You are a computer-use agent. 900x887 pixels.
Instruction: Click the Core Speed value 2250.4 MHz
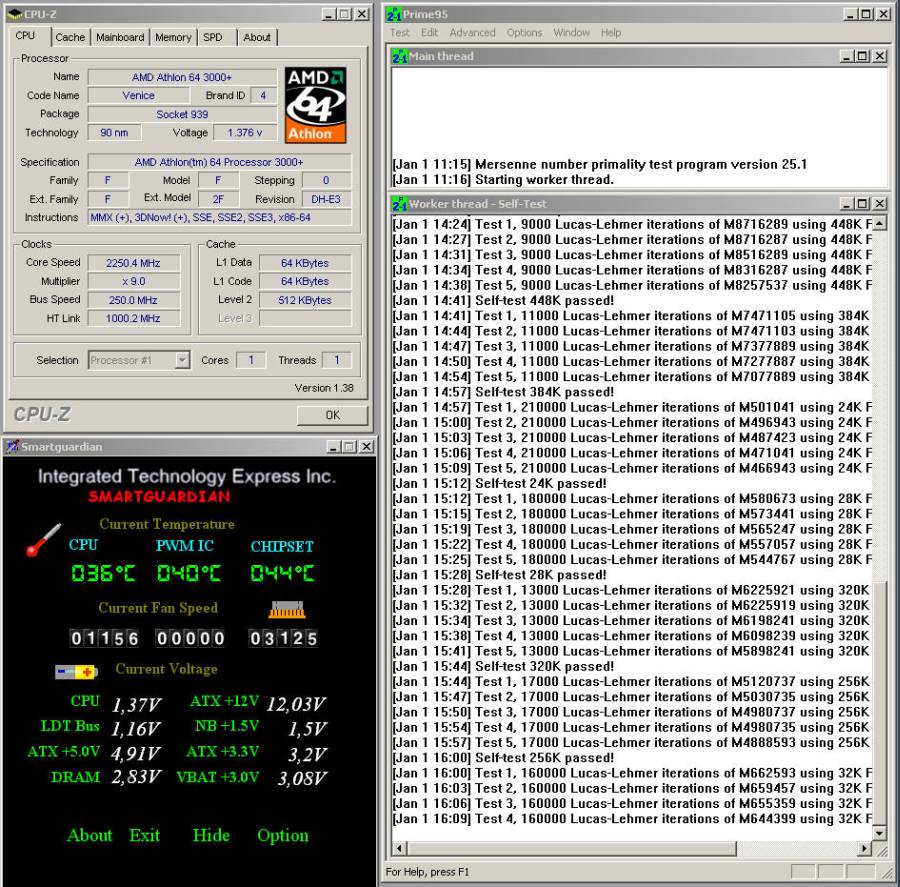click(x=134, y=263)
